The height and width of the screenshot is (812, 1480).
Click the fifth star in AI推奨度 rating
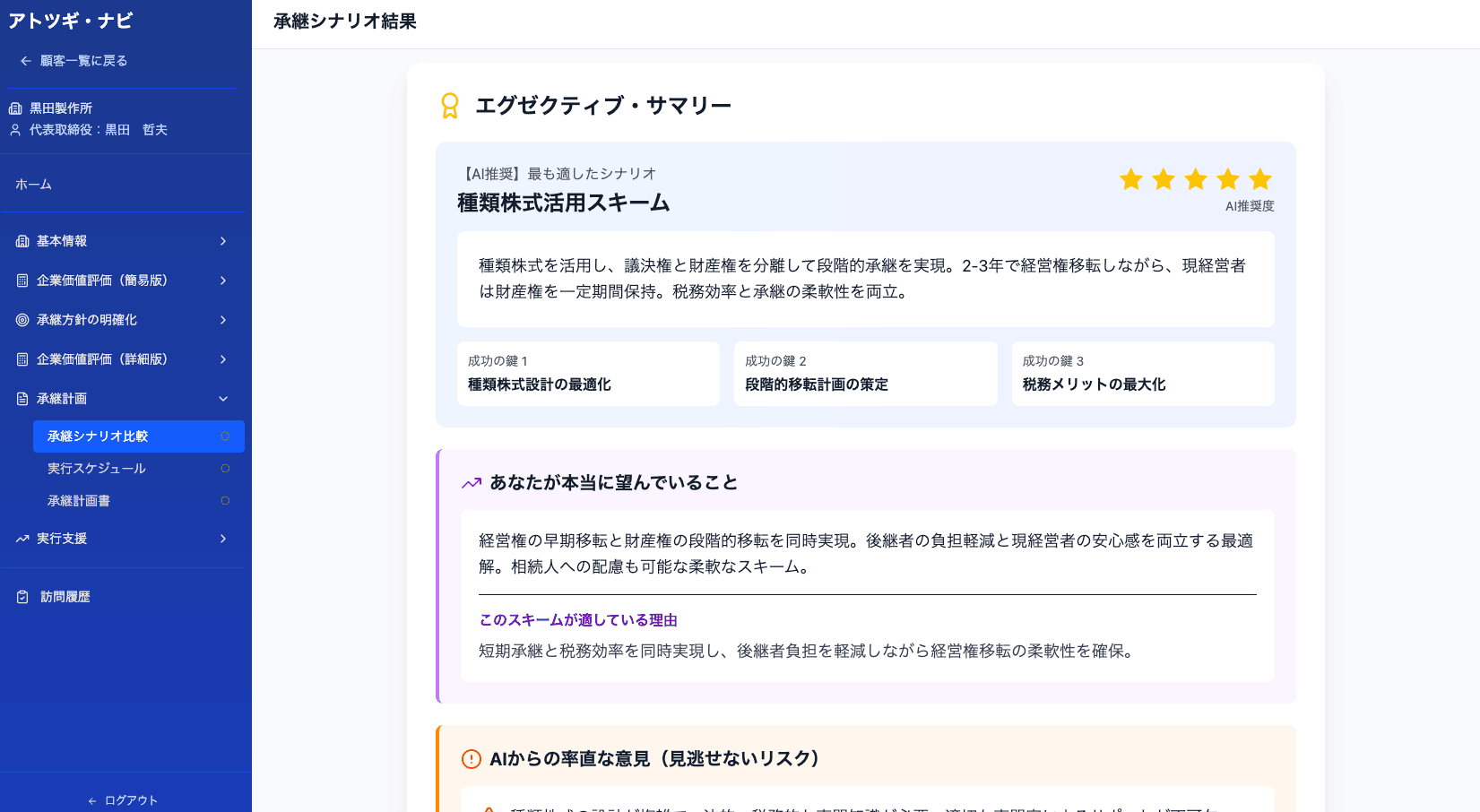(x=1259, y=179)
